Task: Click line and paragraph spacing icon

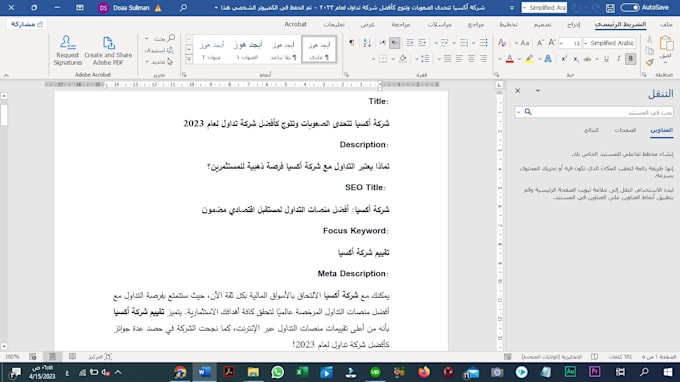Action: pos(425,59)
